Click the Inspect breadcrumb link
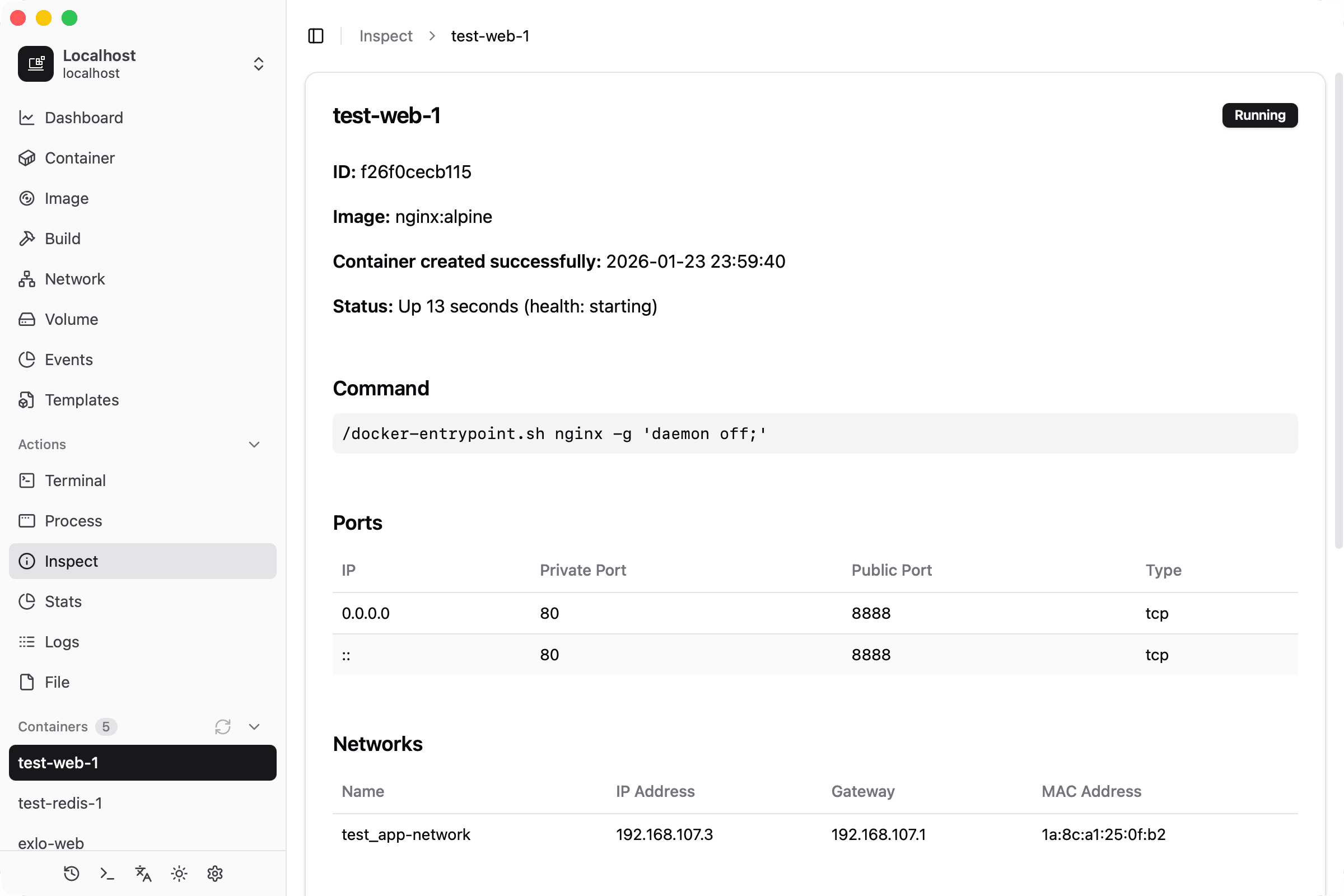Viewport: 1344px width, 896px height. [x=386, y=36]
